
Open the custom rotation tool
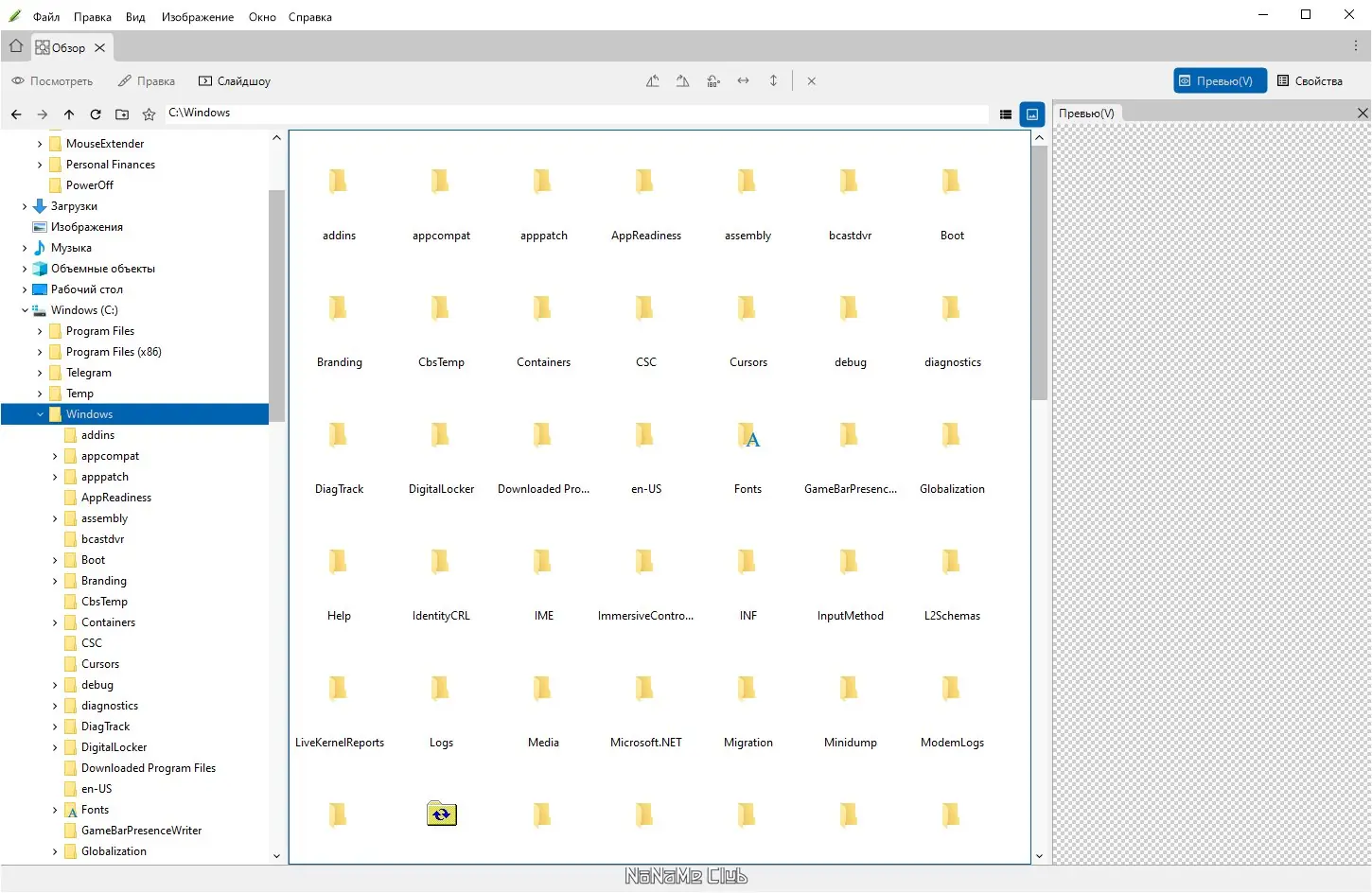[713, 81]
